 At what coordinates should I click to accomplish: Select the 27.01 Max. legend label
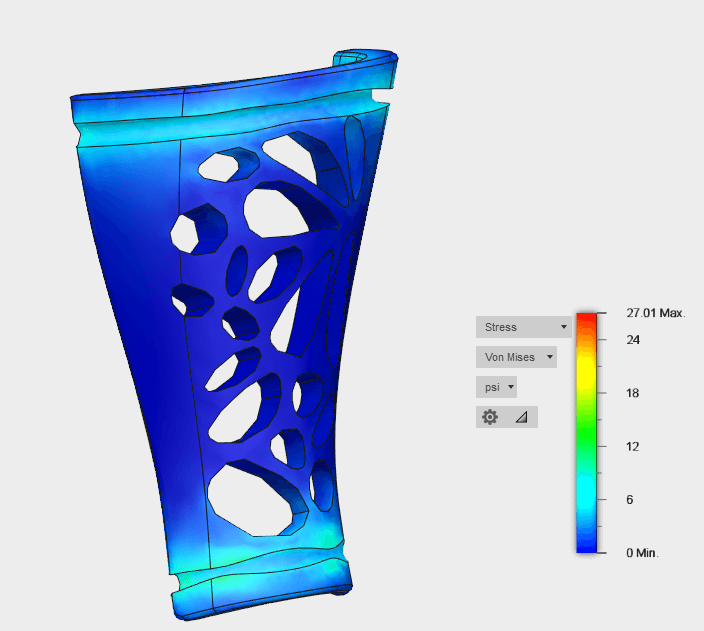[x=655, y=313]
